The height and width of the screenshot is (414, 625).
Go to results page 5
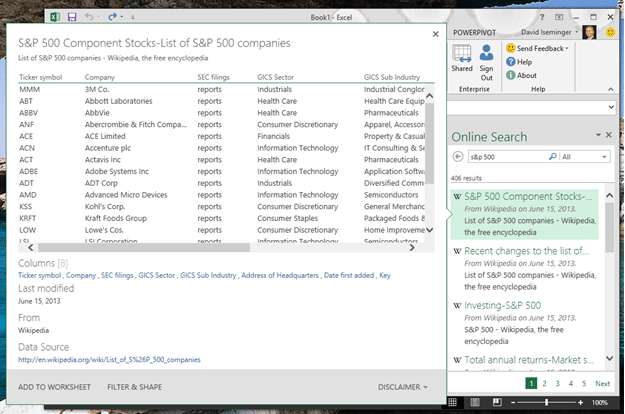[584, 383]
